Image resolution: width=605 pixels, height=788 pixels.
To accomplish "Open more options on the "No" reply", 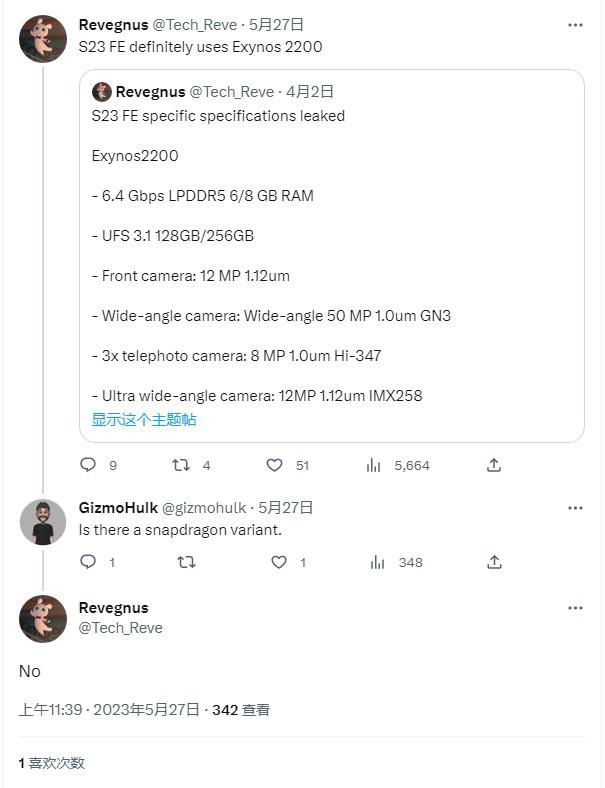I will tap(575, 608).
